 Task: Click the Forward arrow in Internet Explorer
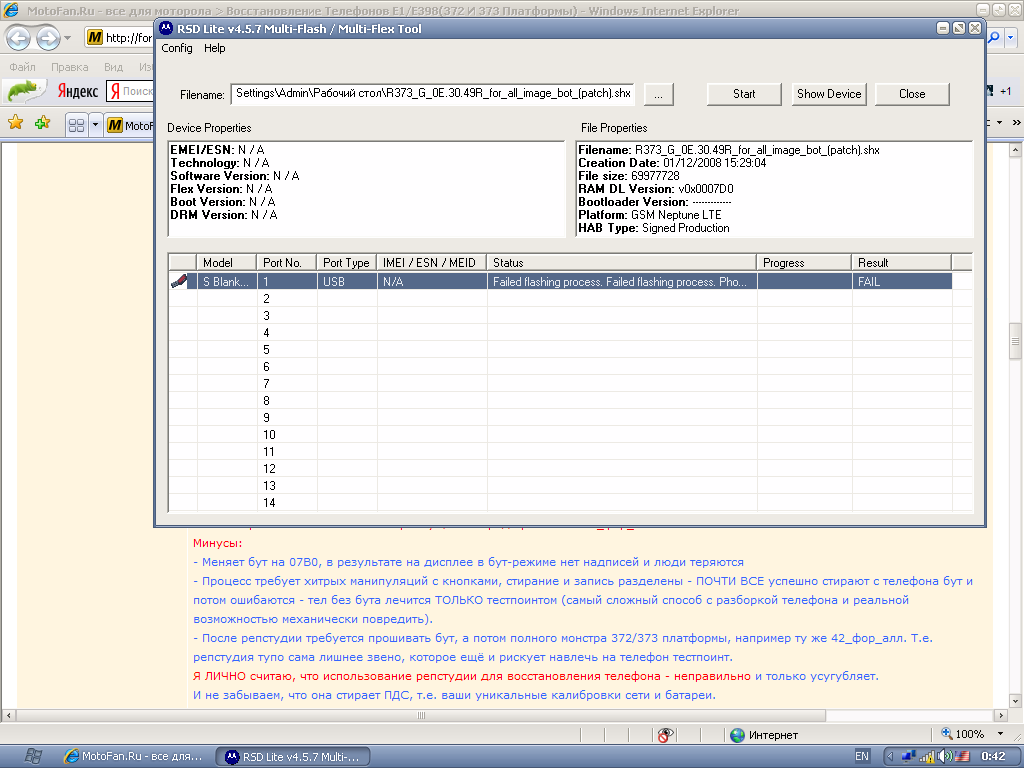point(48,38)
